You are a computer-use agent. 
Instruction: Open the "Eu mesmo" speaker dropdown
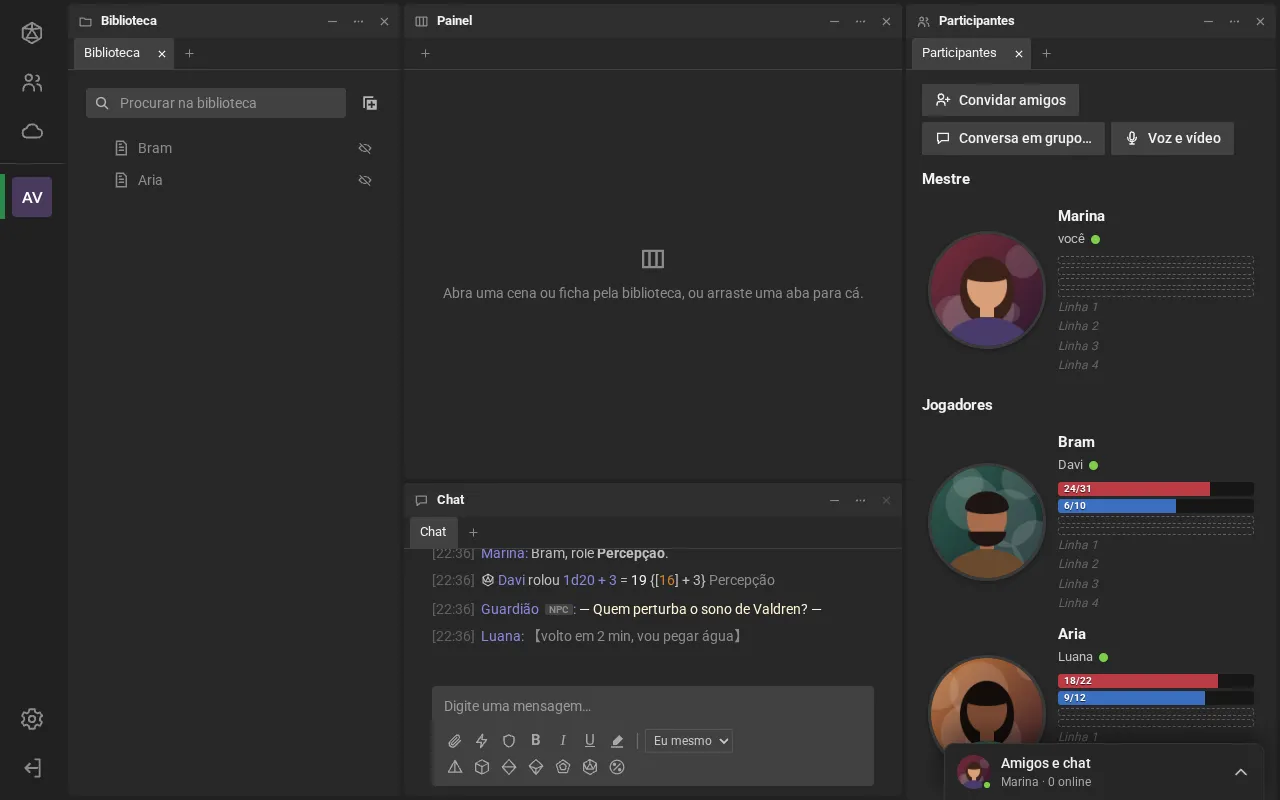[689, 741]
